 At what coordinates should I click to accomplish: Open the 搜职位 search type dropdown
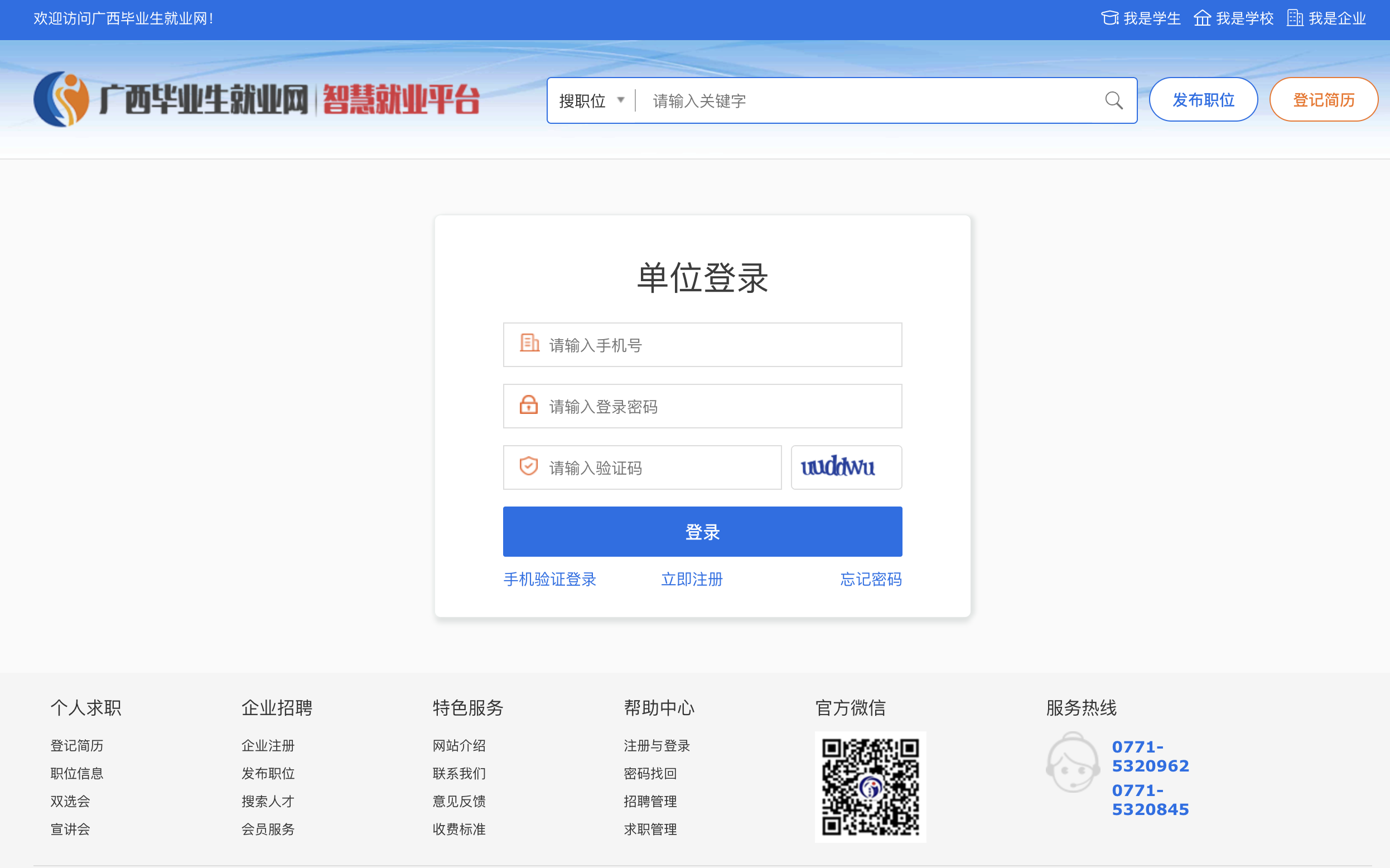click(x=592, y=101)
